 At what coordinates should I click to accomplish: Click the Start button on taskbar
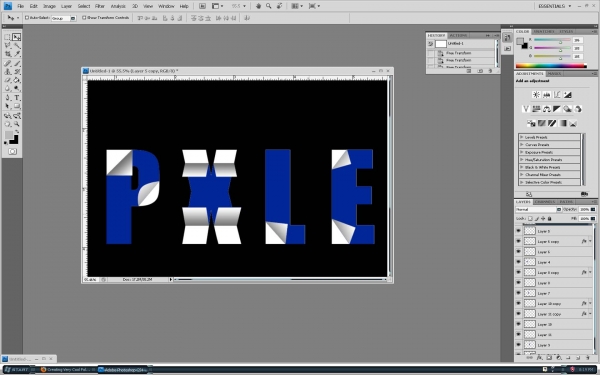point(16,370)
